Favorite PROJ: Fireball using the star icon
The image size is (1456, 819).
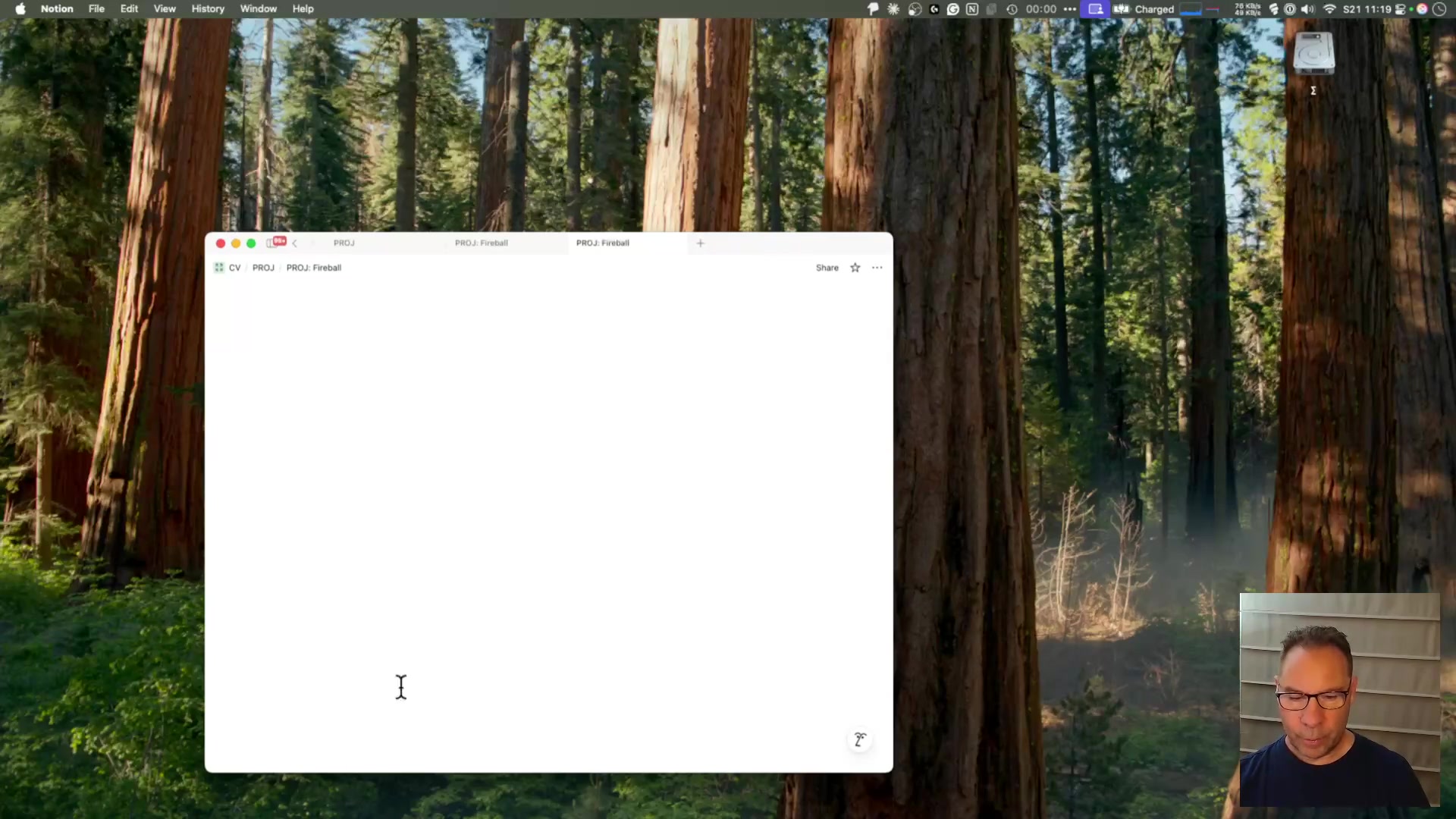coord(855,267)
